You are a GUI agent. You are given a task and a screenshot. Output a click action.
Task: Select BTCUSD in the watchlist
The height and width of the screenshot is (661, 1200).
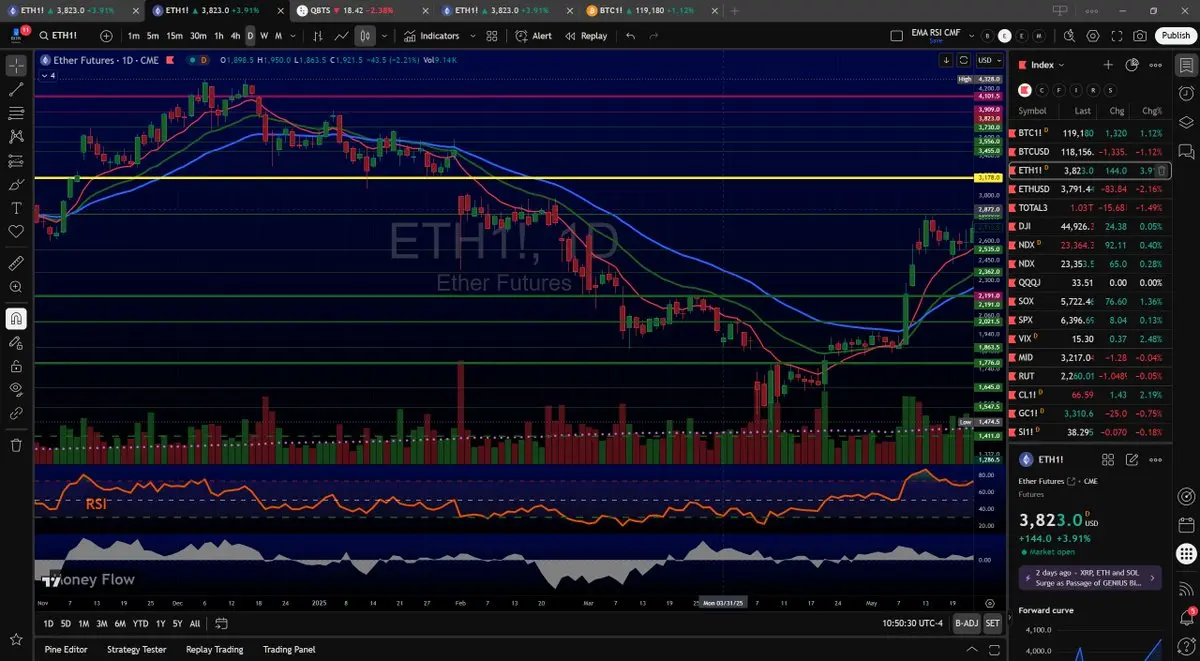coord(1089,152)
